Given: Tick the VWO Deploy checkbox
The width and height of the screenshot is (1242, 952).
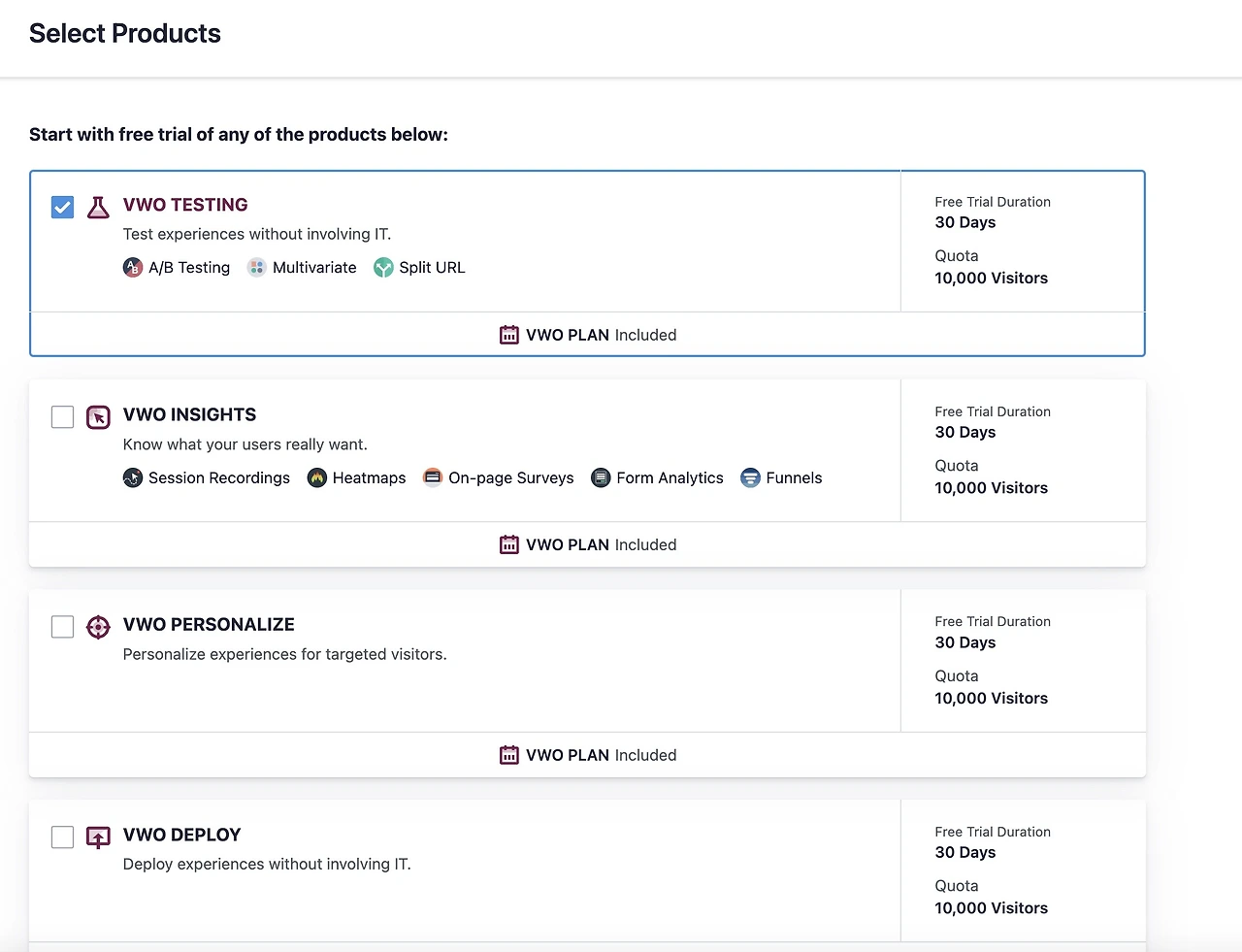Looking at the screenshot, I should 62,837.
